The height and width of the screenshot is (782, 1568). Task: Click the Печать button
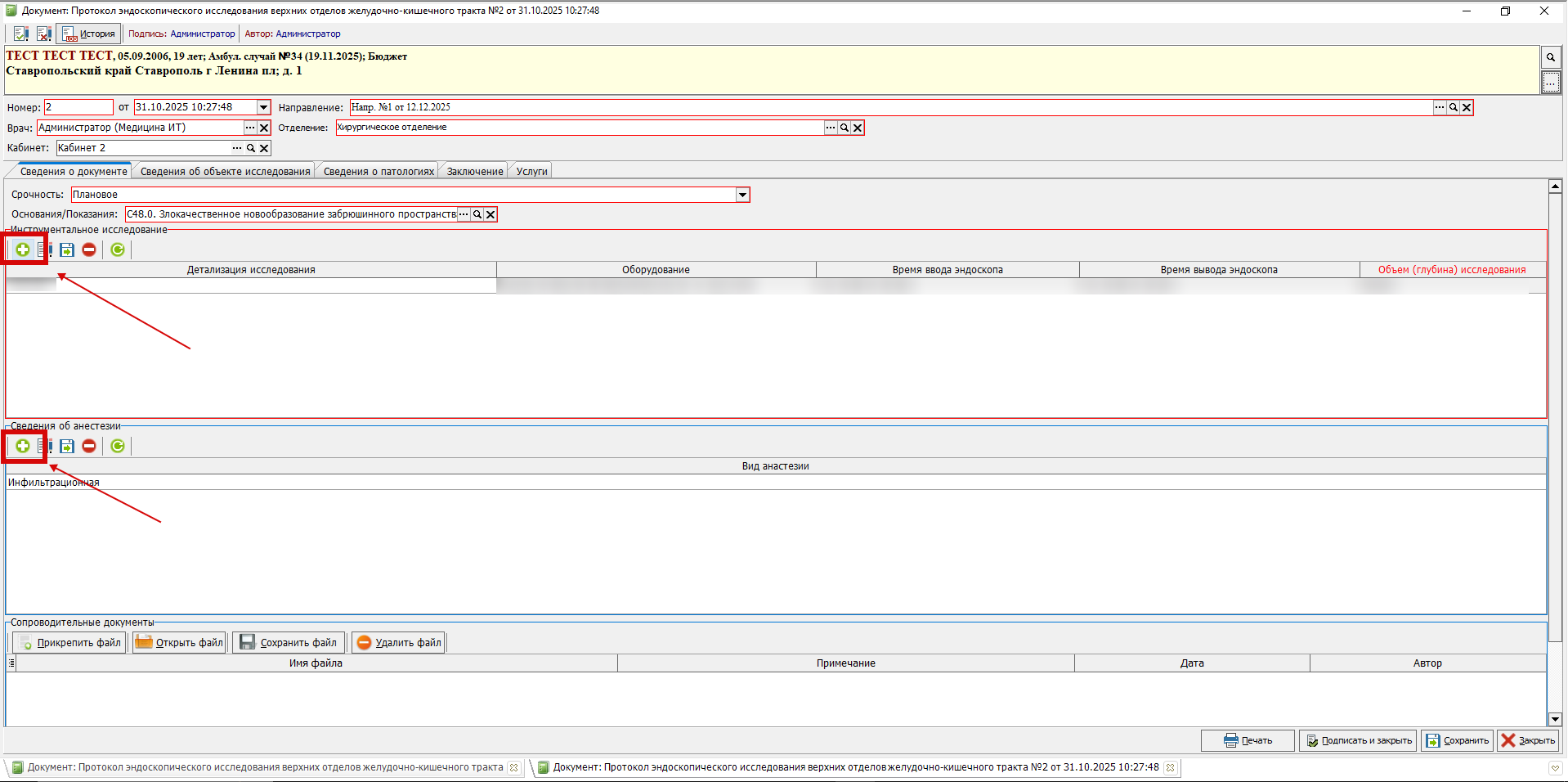[x=1248, y=740]
